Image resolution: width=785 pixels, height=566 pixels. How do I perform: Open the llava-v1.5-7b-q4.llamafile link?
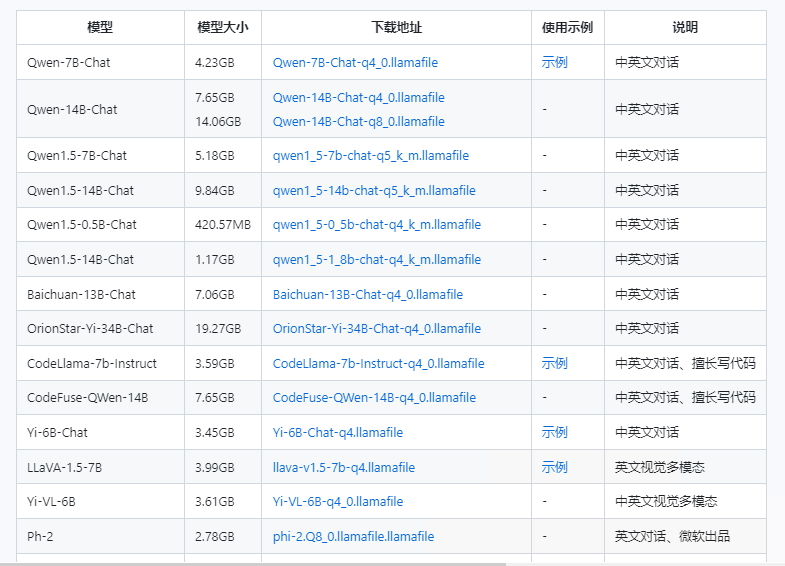(343, 468)
